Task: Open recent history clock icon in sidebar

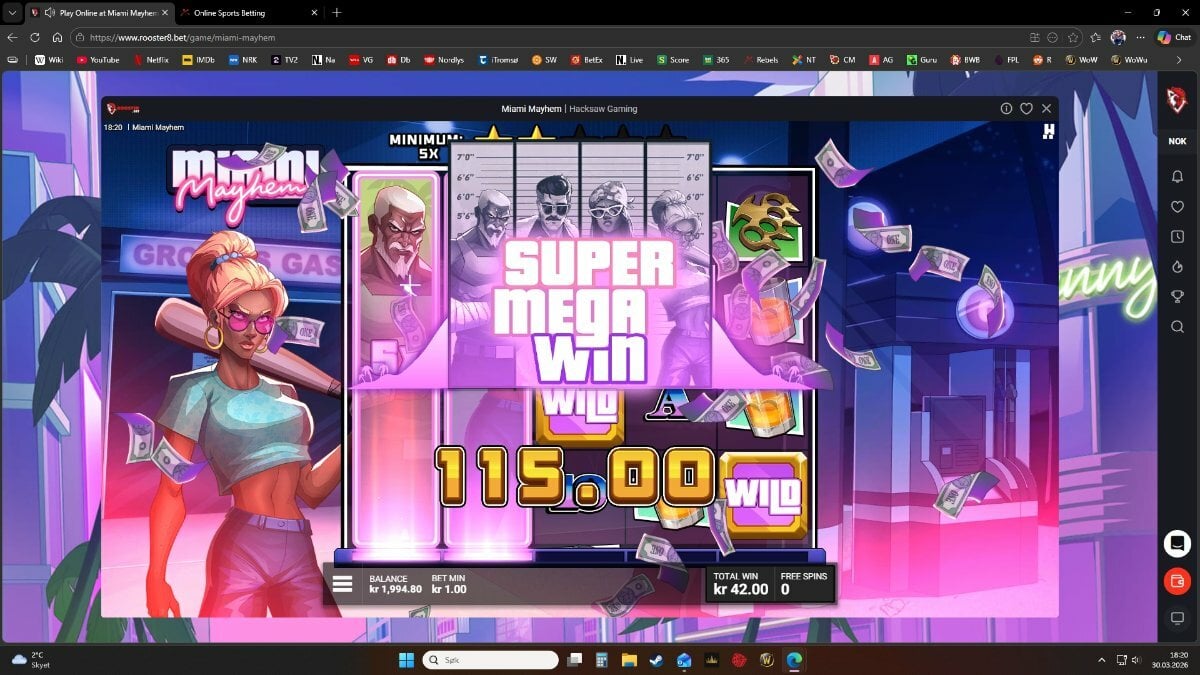Action: coord(1177,237)
